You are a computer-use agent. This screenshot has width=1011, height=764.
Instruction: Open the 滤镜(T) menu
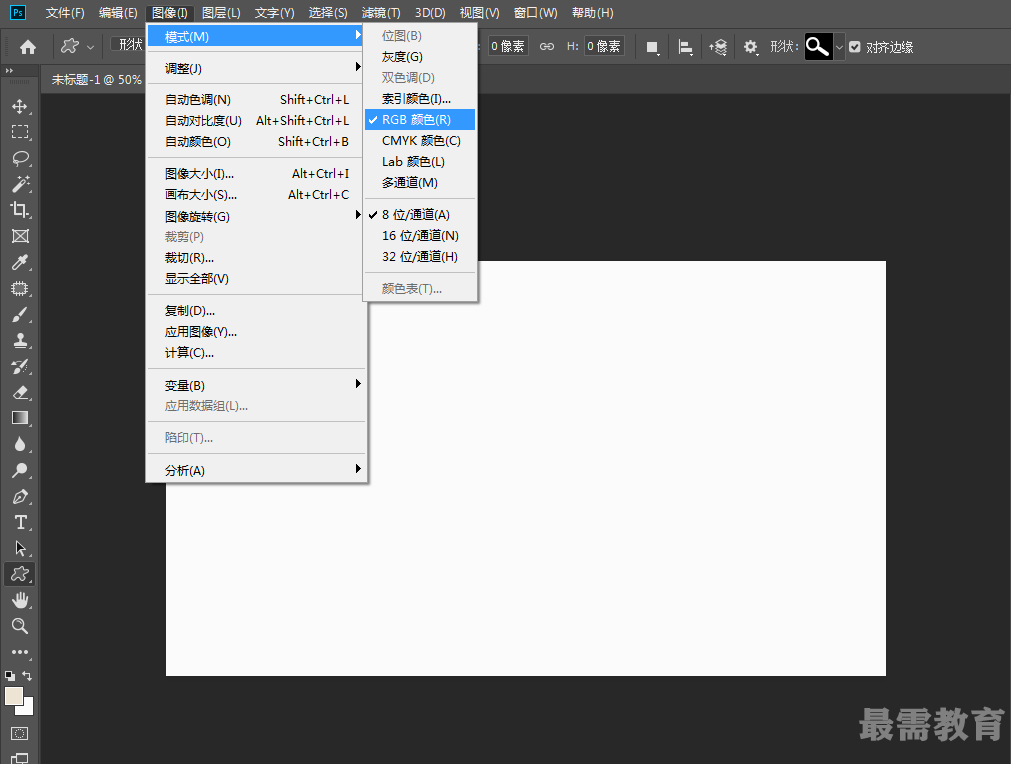click(x=381, y=13)
